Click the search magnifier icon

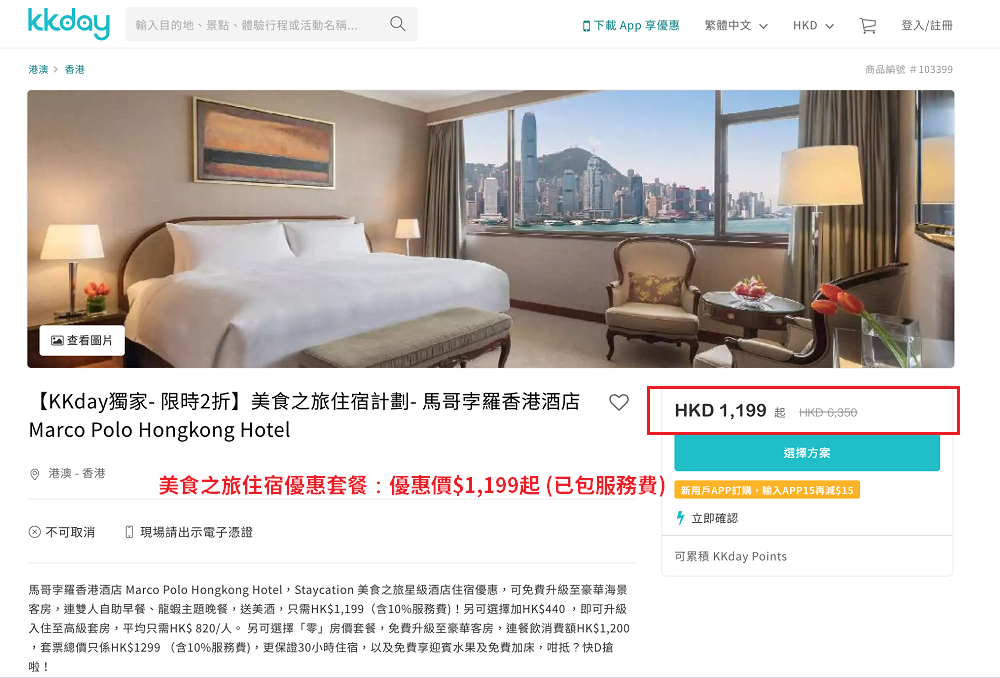398,24
